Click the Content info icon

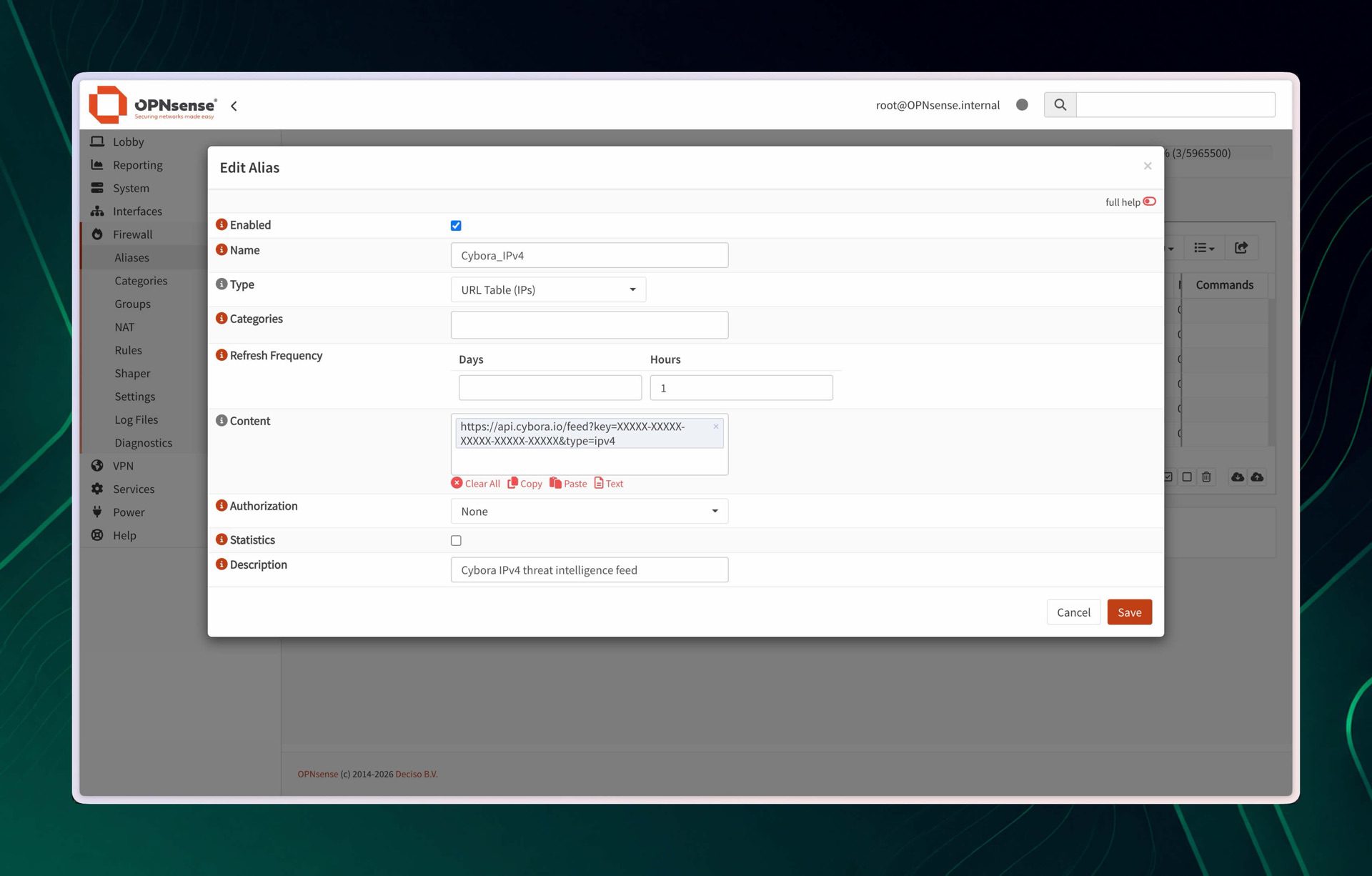pos(222,420)
